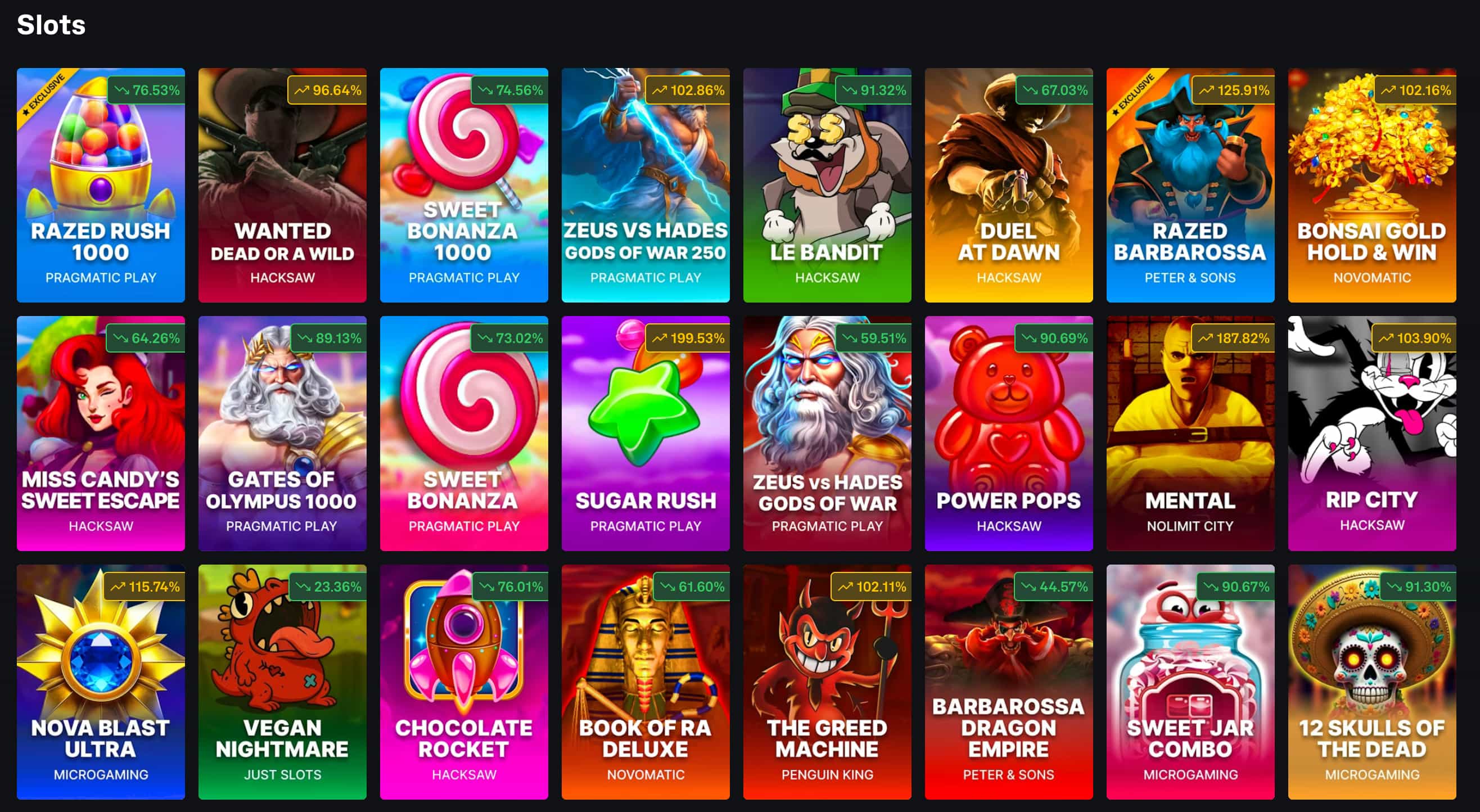
Task: Launch the Vegan Nightmare slot
Action: (282, 682)
